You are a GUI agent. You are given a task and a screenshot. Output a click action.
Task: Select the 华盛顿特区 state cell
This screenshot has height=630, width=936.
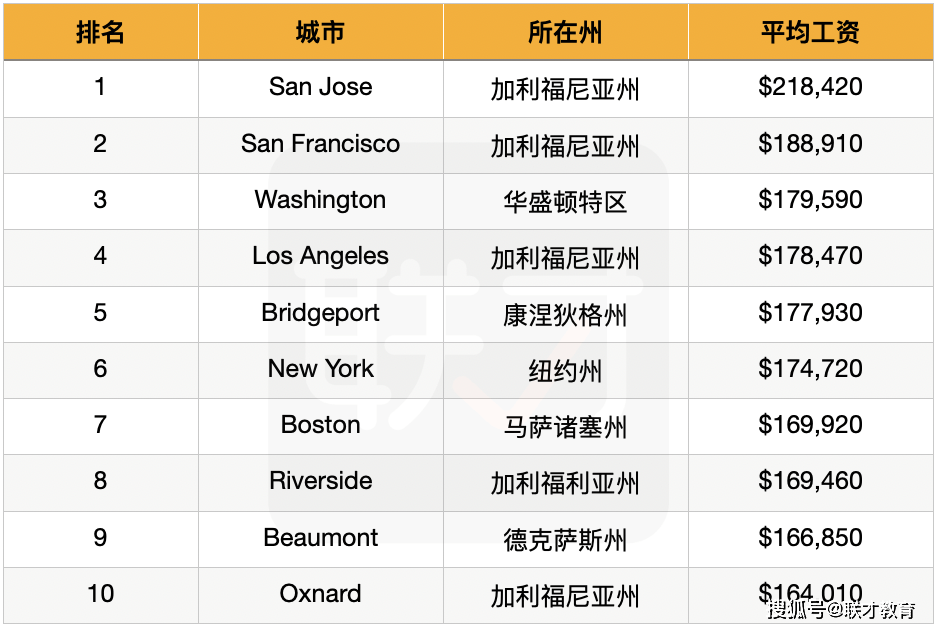pyautogui.click(x=565, y=201)
